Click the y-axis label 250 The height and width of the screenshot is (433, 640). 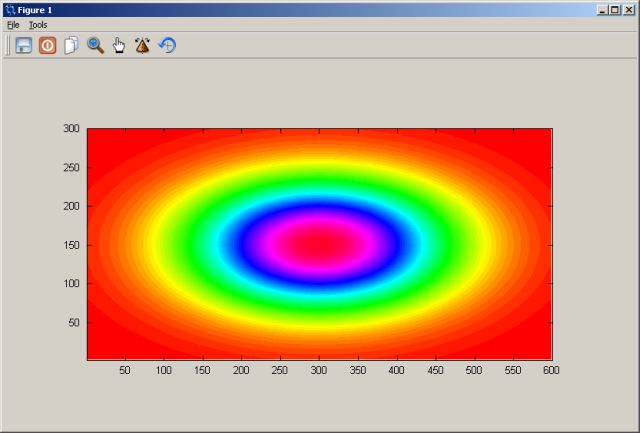(71, 167)
